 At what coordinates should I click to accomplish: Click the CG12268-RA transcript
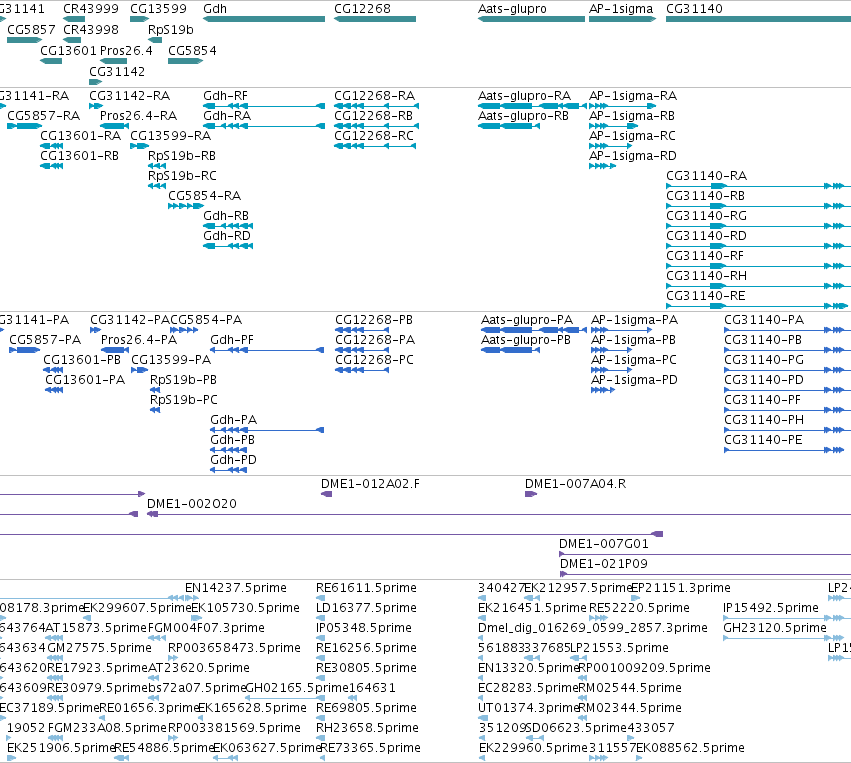(376, 106)
